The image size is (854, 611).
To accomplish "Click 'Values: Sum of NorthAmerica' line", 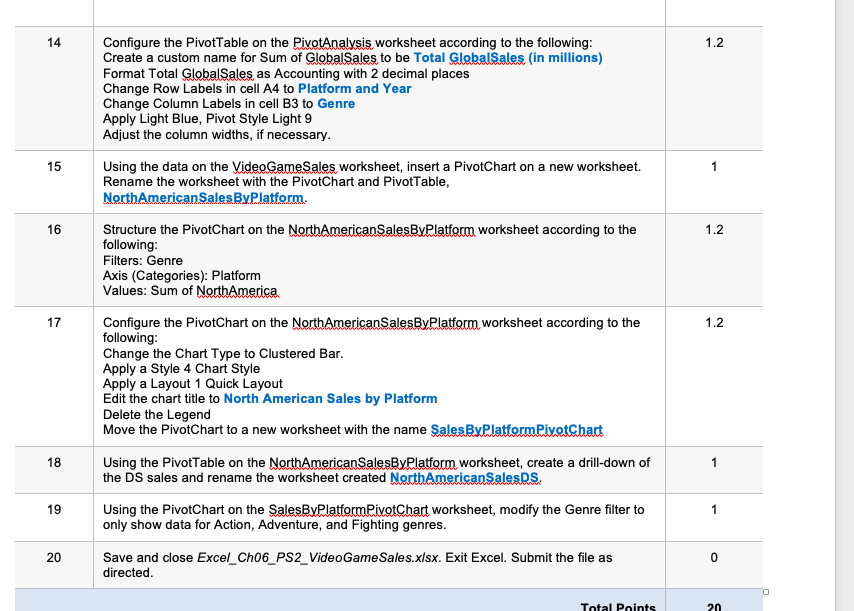I will [190, 291].
